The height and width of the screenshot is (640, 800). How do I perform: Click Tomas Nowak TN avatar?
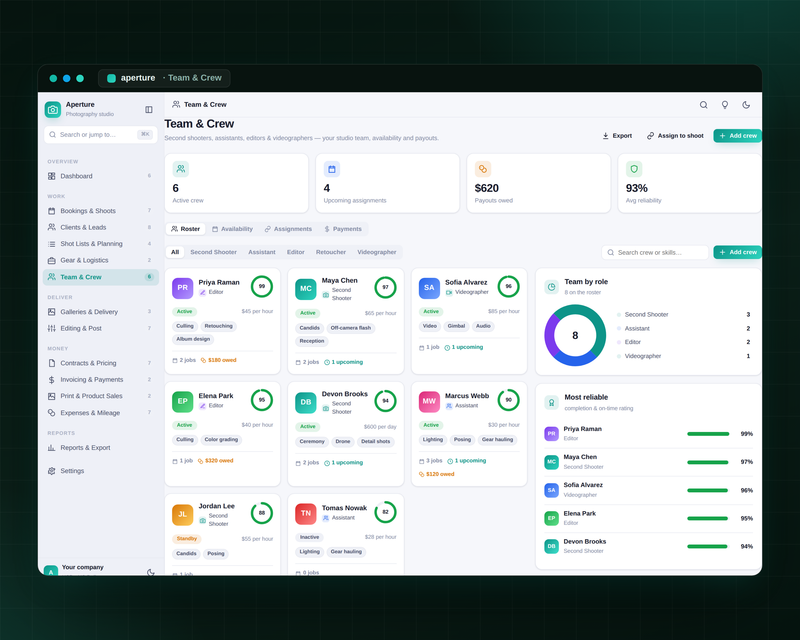[x=306, y=513]
